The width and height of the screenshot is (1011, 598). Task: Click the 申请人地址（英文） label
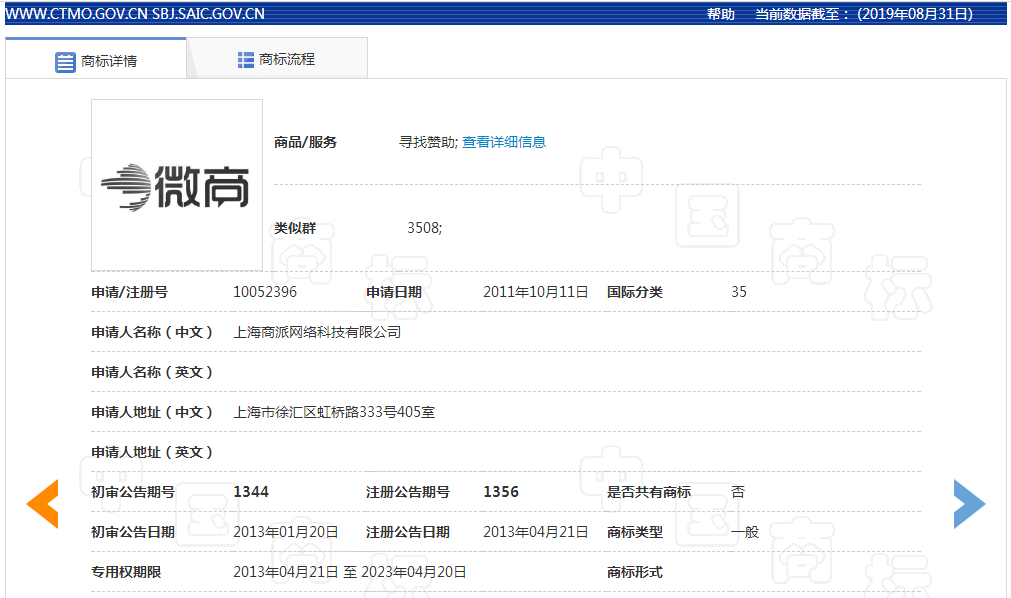[x=152, y=452]
